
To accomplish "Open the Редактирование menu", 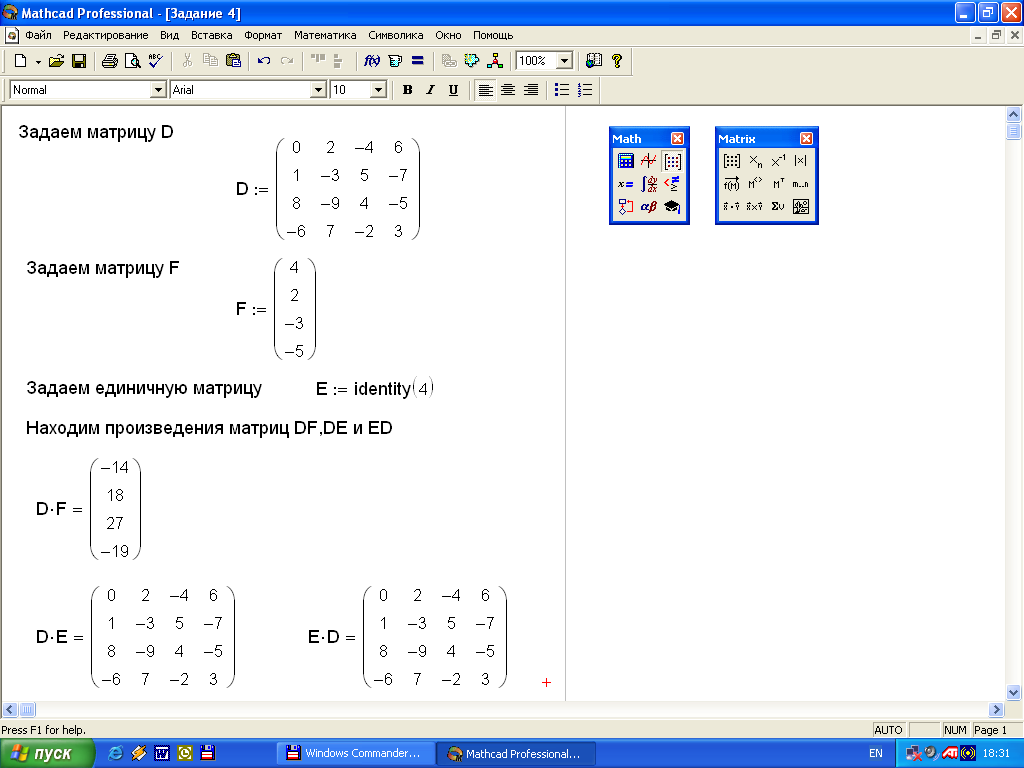I will tap(106, 35).
